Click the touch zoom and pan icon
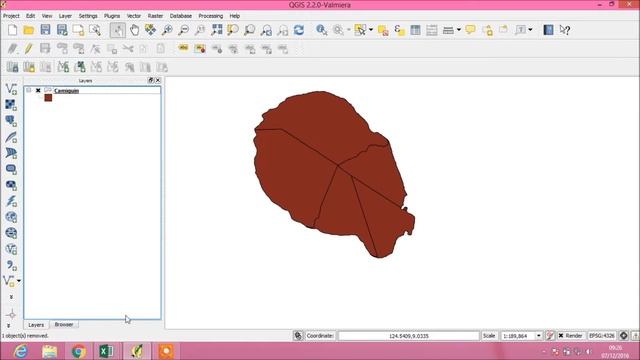This screenshot has width=640, height=360. click(x=118, y=30)
